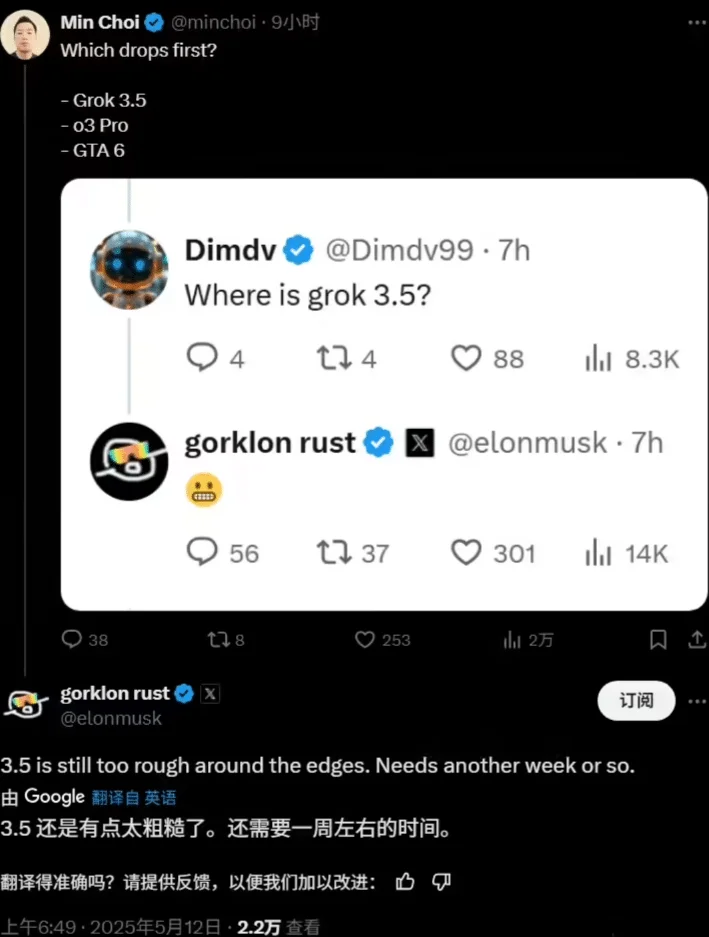Open @minchoi handle link
The image size is (709, 937).
pos(213,23)
